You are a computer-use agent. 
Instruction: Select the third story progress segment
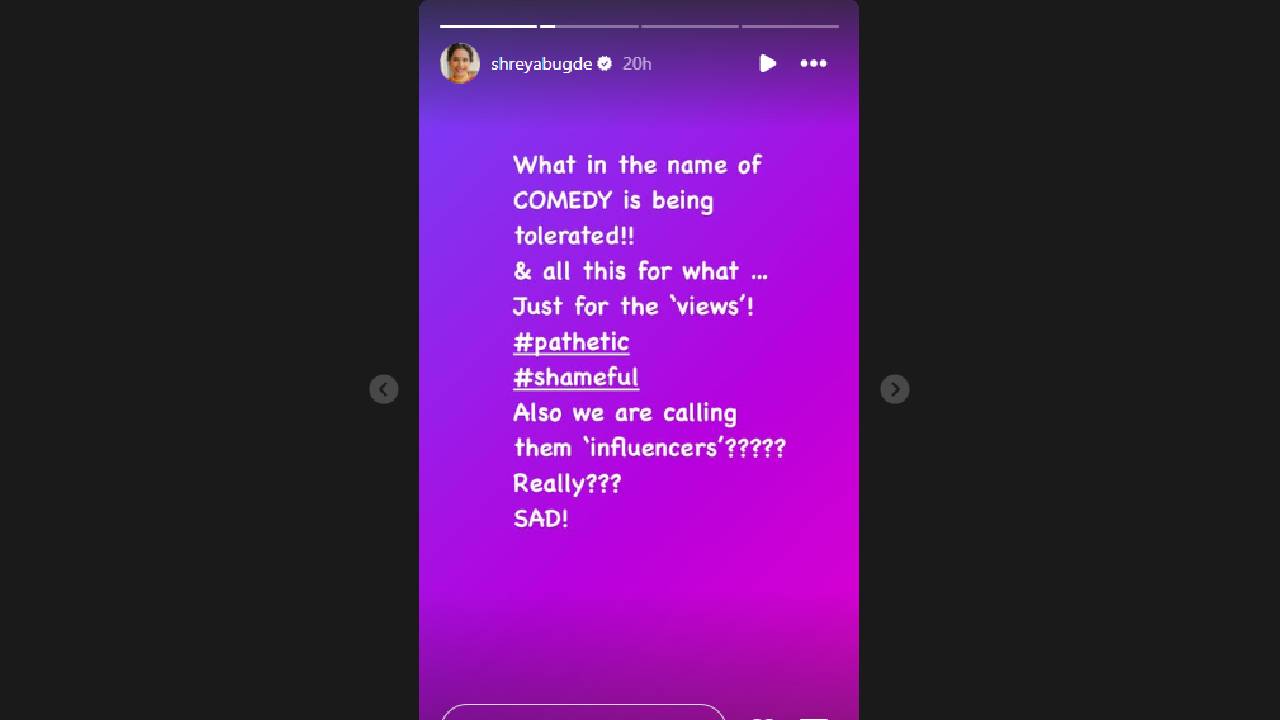[x=690, y=26]
